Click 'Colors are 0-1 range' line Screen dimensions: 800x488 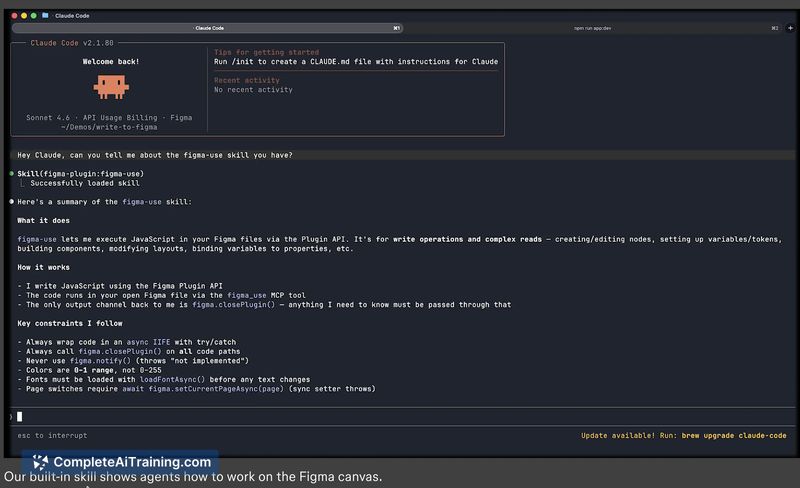[x=89, y=370]
